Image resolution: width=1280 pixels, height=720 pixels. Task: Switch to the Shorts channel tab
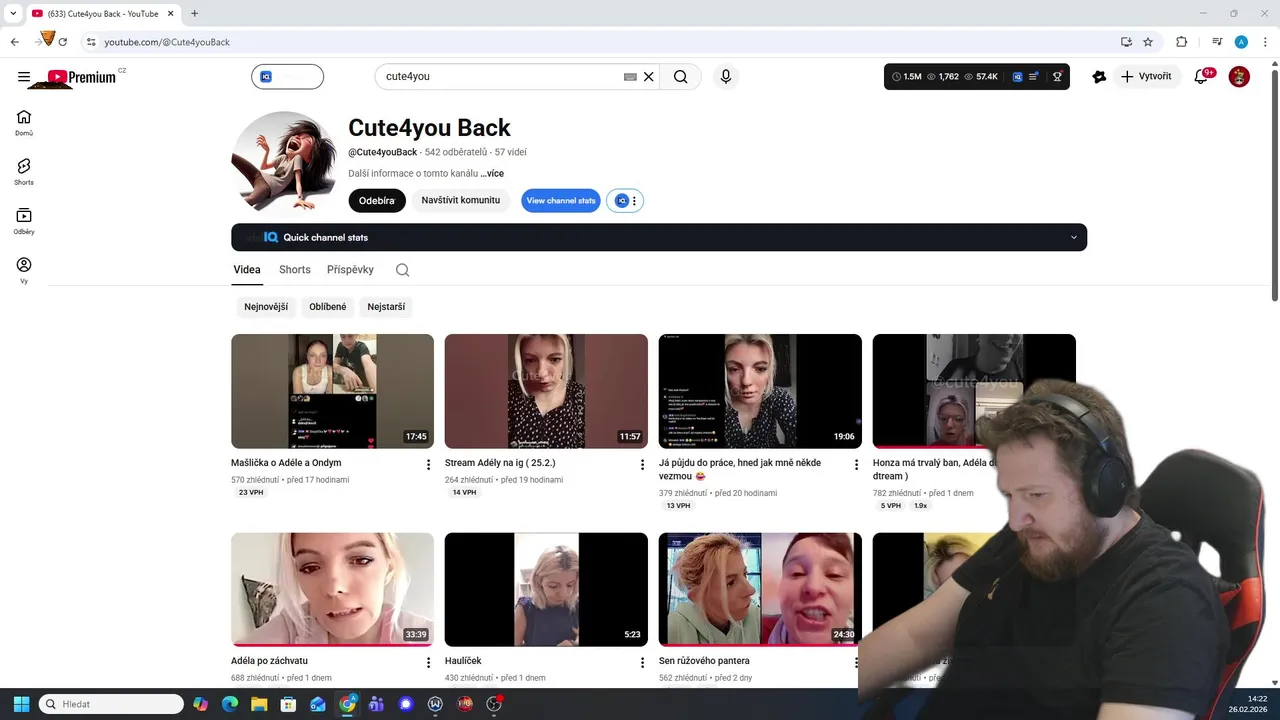(x=295, y=270)
